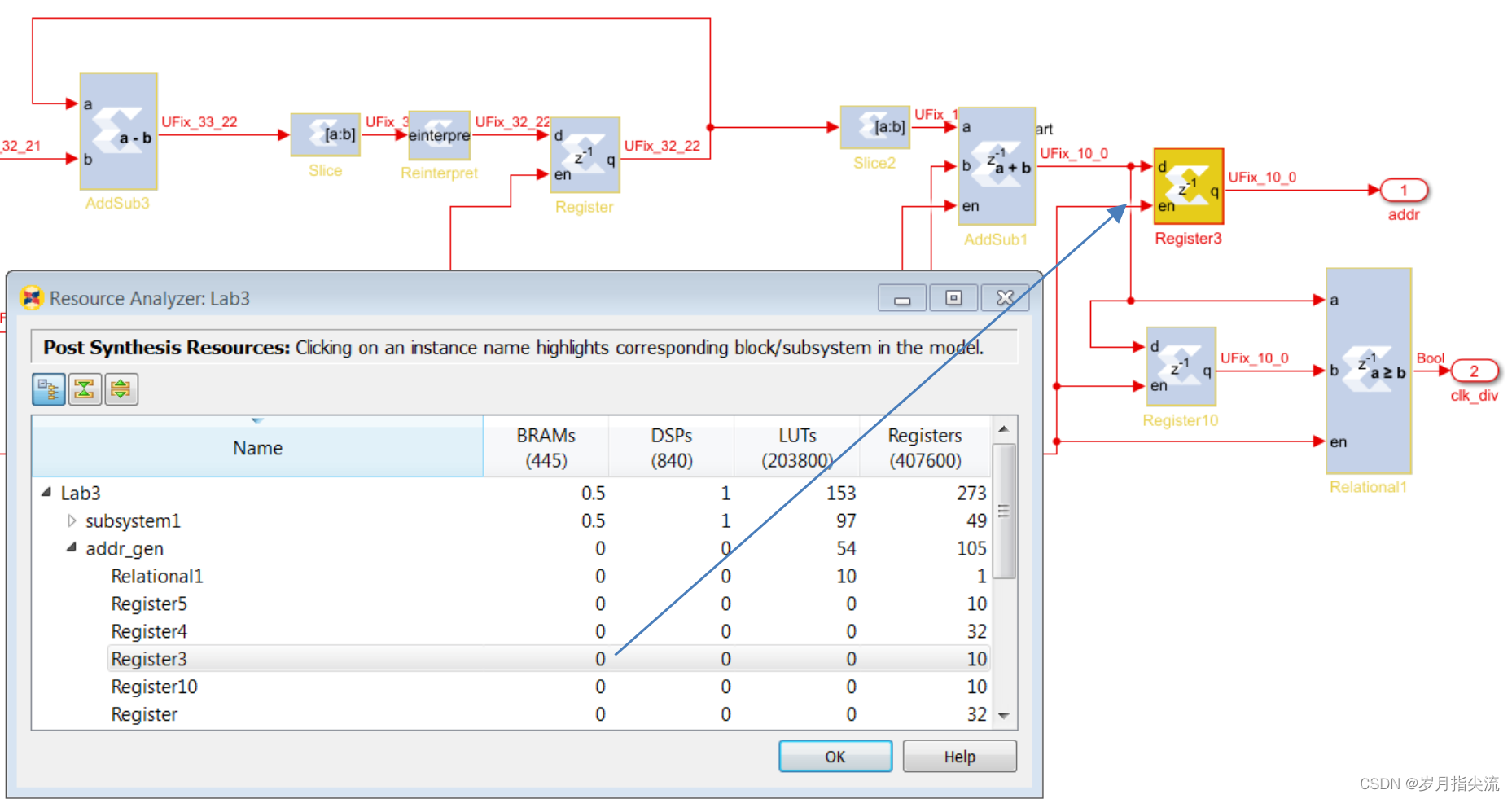Select the Slice2 block

click(x=875, y=127)
